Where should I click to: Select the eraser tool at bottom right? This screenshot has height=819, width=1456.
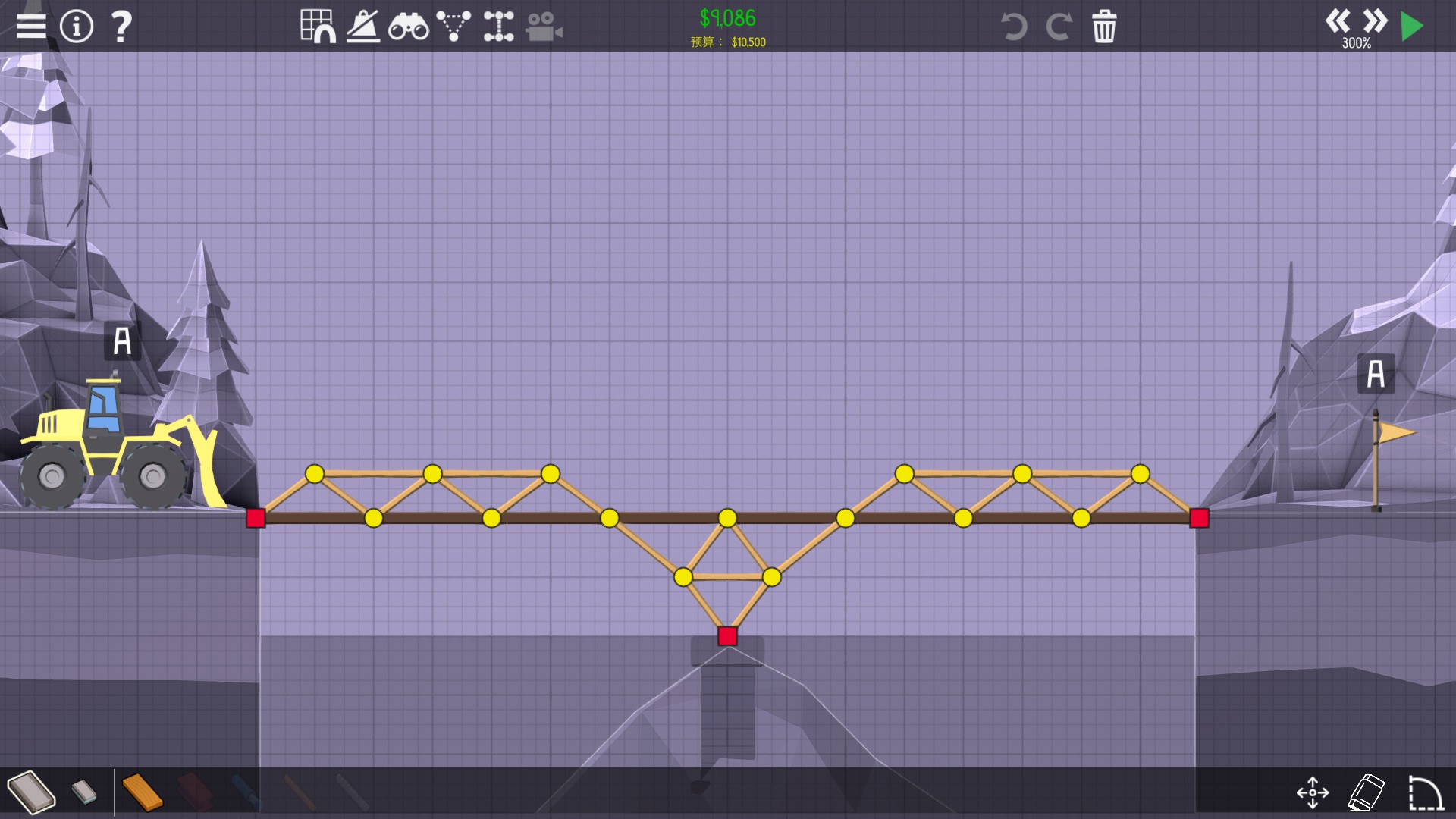(x=1367, y=792)
